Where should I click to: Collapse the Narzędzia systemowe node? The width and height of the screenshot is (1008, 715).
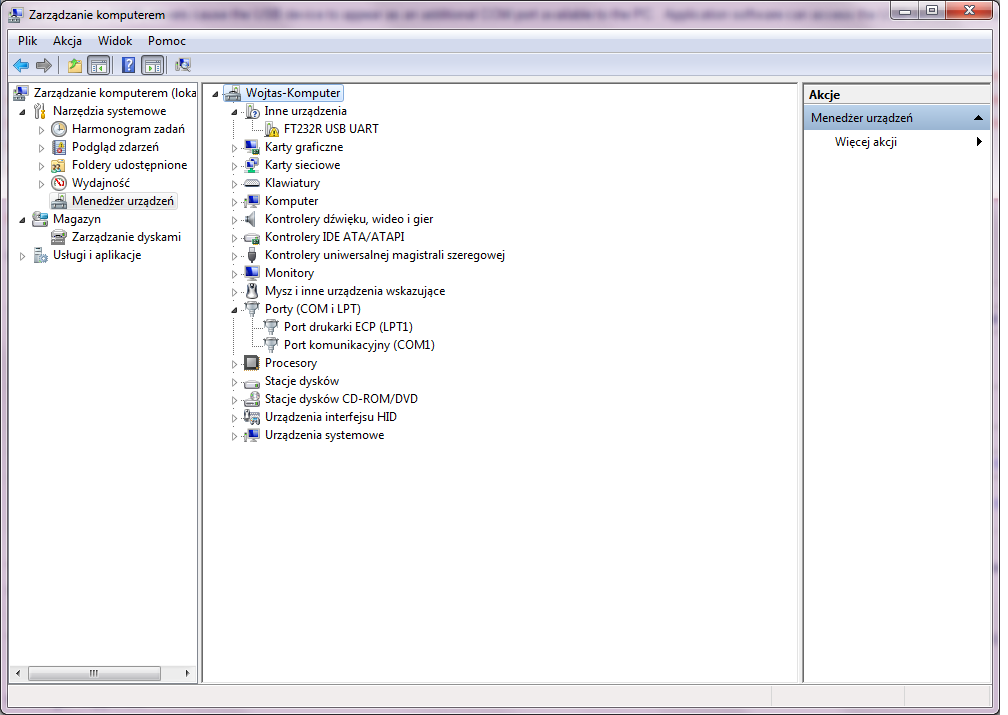[22, 112]
